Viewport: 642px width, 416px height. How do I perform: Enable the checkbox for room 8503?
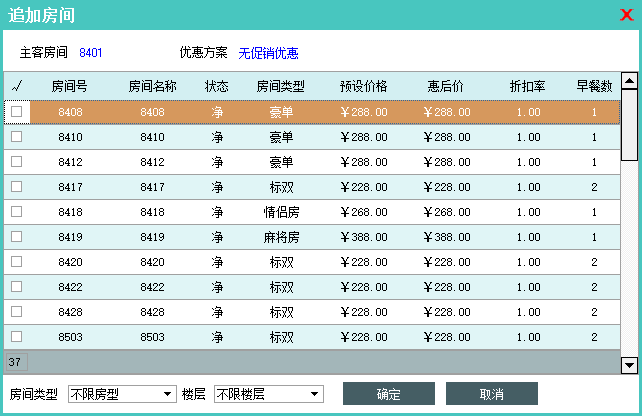point(16,337)
